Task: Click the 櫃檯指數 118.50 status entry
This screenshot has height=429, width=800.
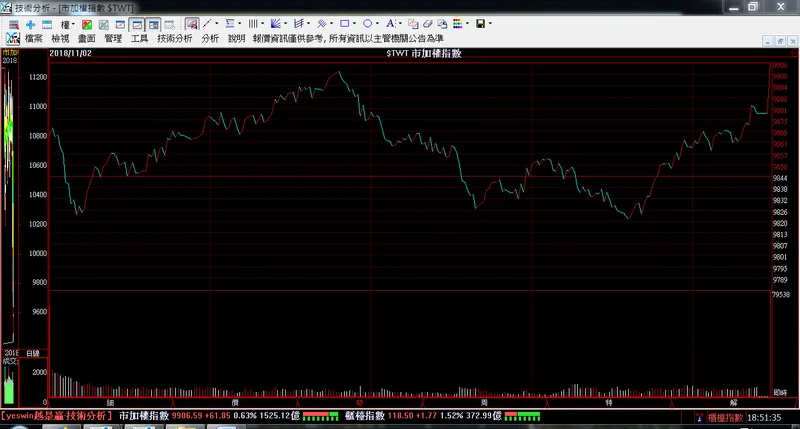Action: pyautogui.click(x=381, y=416)
